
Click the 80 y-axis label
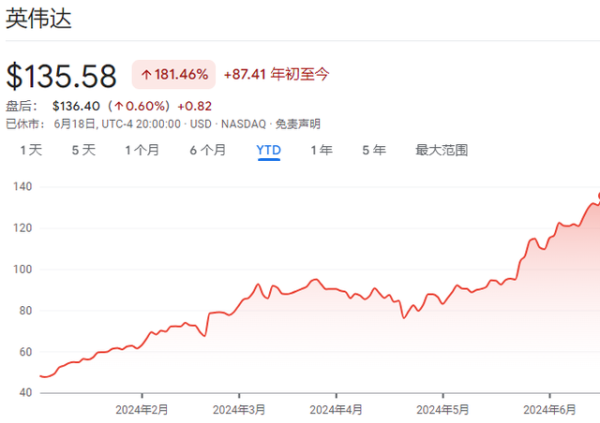25,311
